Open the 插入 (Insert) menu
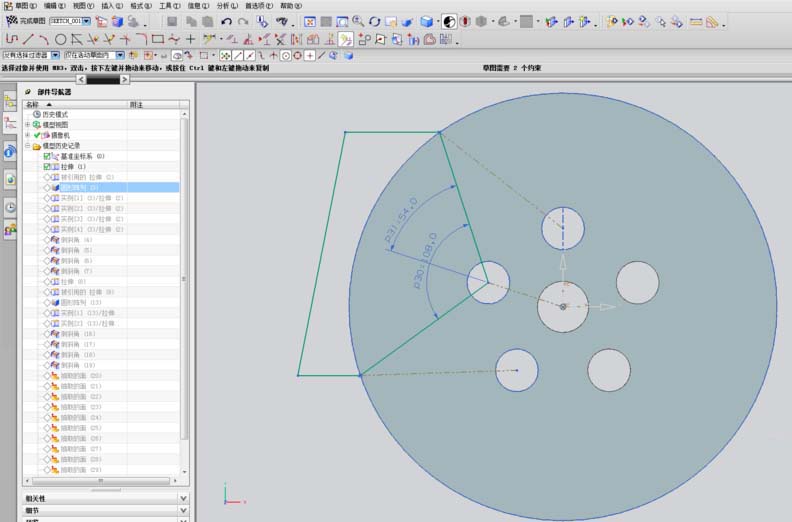Screen dimensions: 792x522 tap(111, 6)
